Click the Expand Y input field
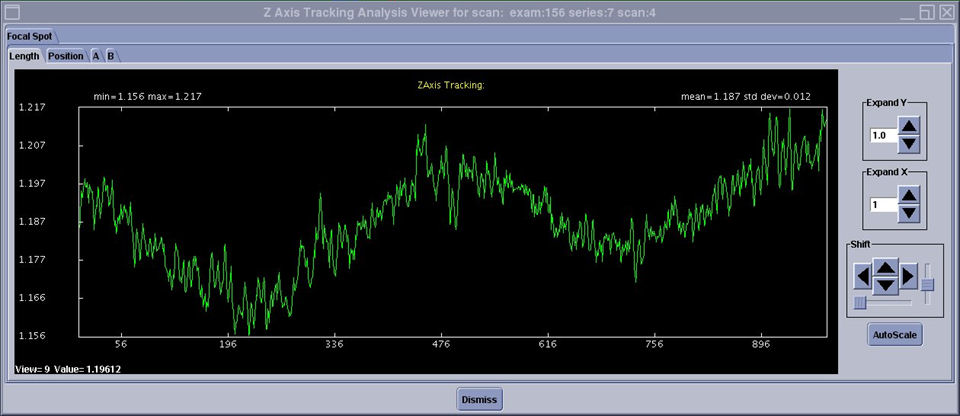This screenshot has height=416, width=960. coord(882,135)
